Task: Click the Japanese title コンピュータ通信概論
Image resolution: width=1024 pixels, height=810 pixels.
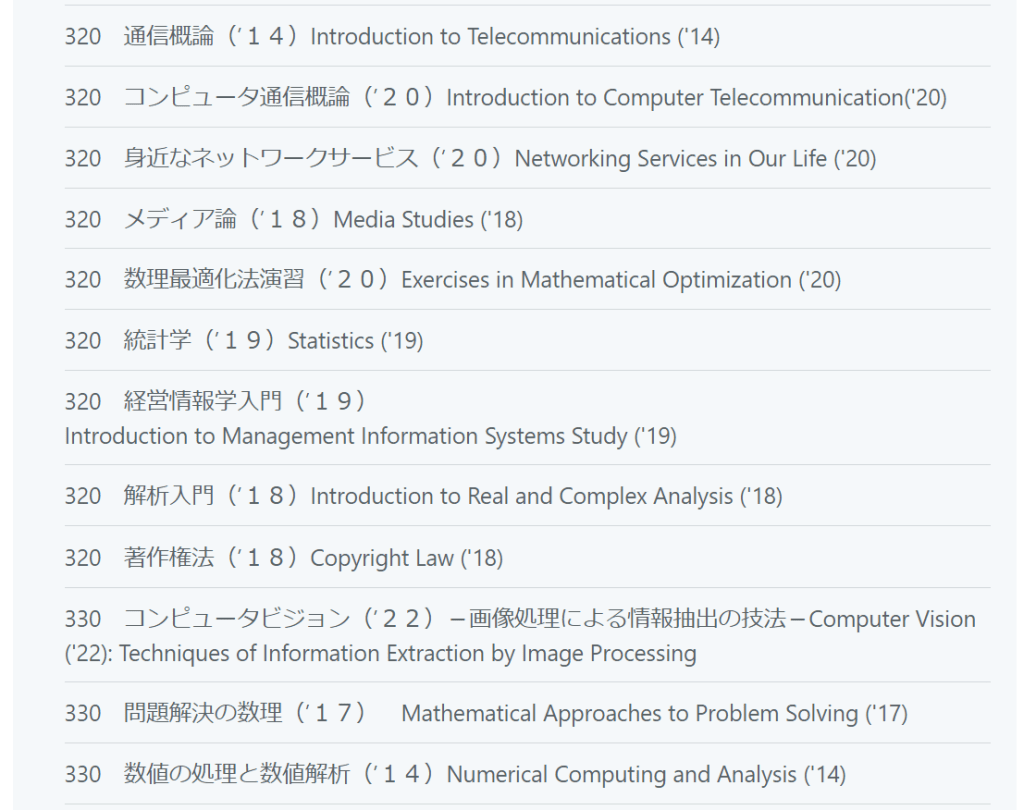Action: (237, 98)
